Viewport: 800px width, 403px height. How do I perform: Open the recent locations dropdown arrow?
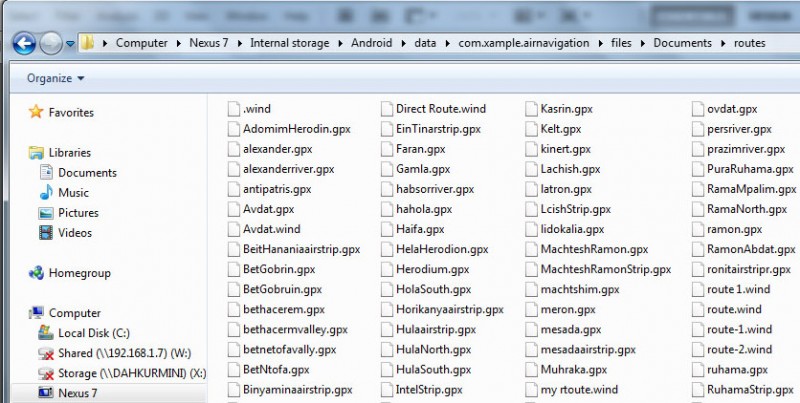click(x=70, y=44)
